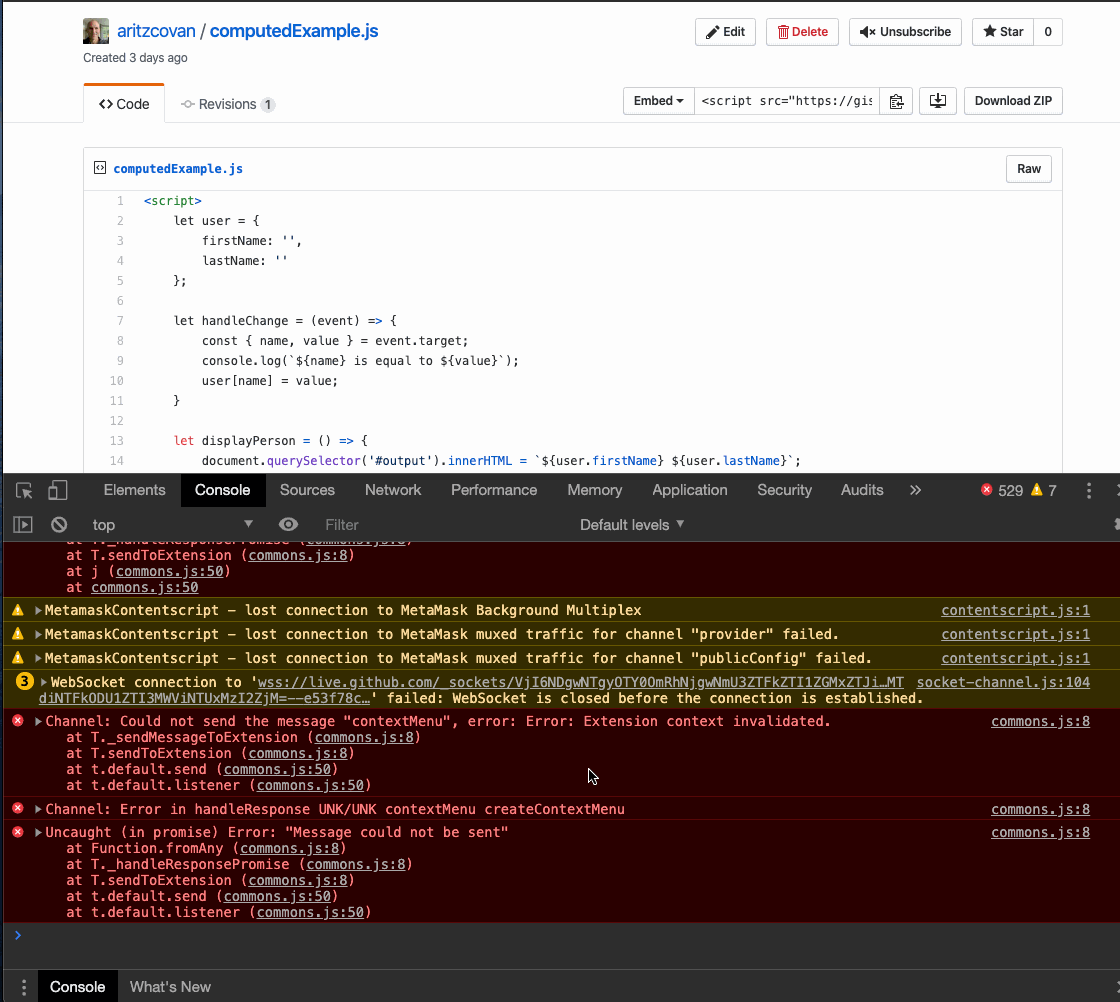Click the Unsubscribe button

905,32
